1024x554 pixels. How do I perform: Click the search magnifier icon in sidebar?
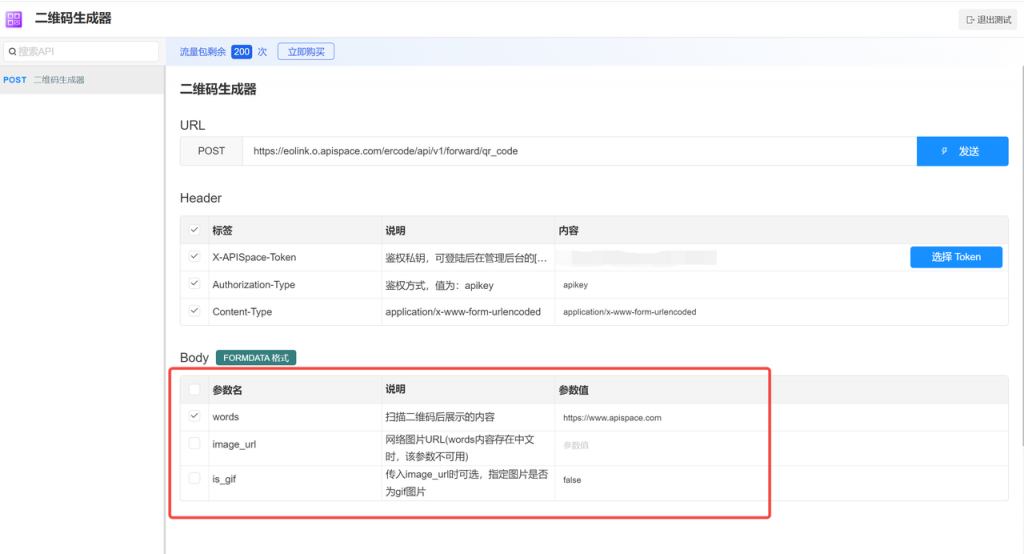[12, 52]
